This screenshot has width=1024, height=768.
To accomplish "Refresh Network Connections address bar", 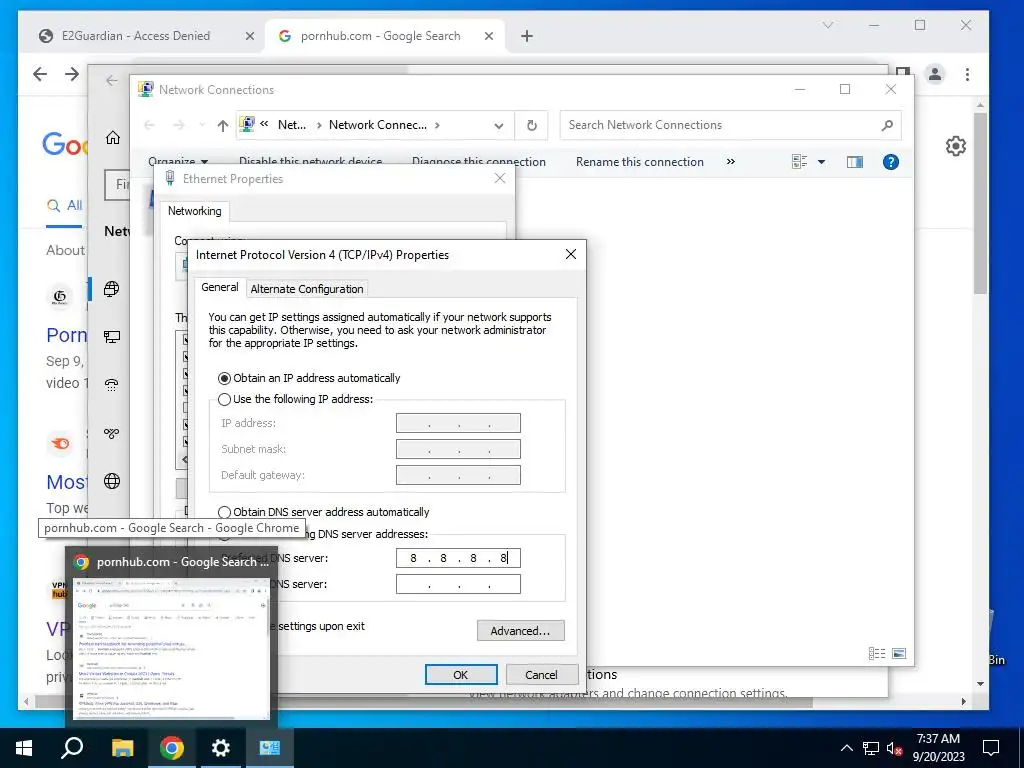I will [x=532, y=125].
